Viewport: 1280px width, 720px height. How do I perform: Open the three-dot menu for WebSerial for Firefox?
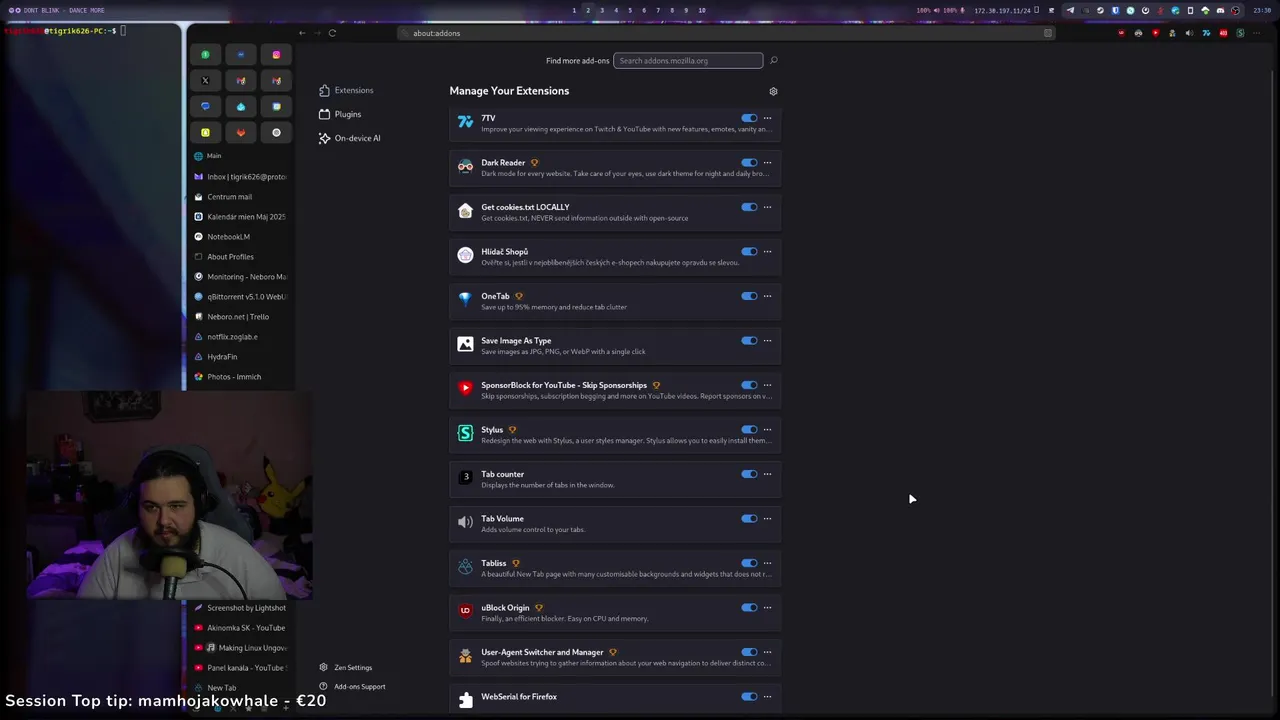[x=767, y=696]
